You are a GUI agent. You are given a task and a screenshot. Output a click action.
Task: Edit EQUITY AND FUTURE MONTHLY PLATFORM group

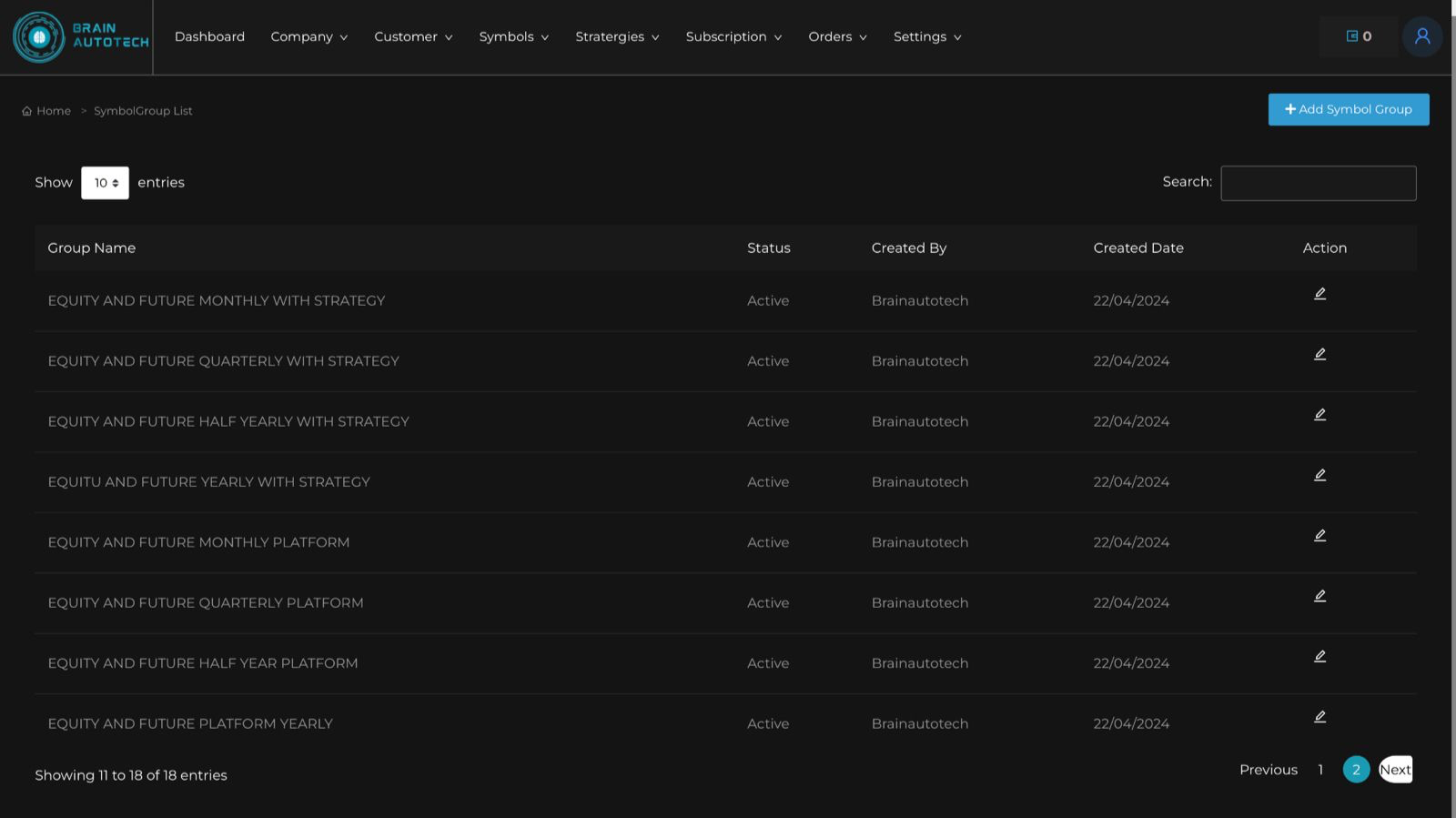[1319, 536]
